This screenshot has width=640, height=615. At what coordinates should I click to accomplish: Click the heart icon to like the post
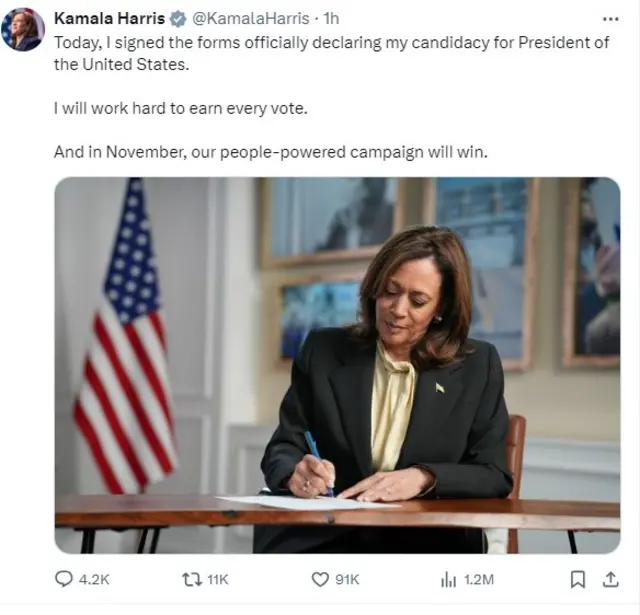click(x=320, y=579)
